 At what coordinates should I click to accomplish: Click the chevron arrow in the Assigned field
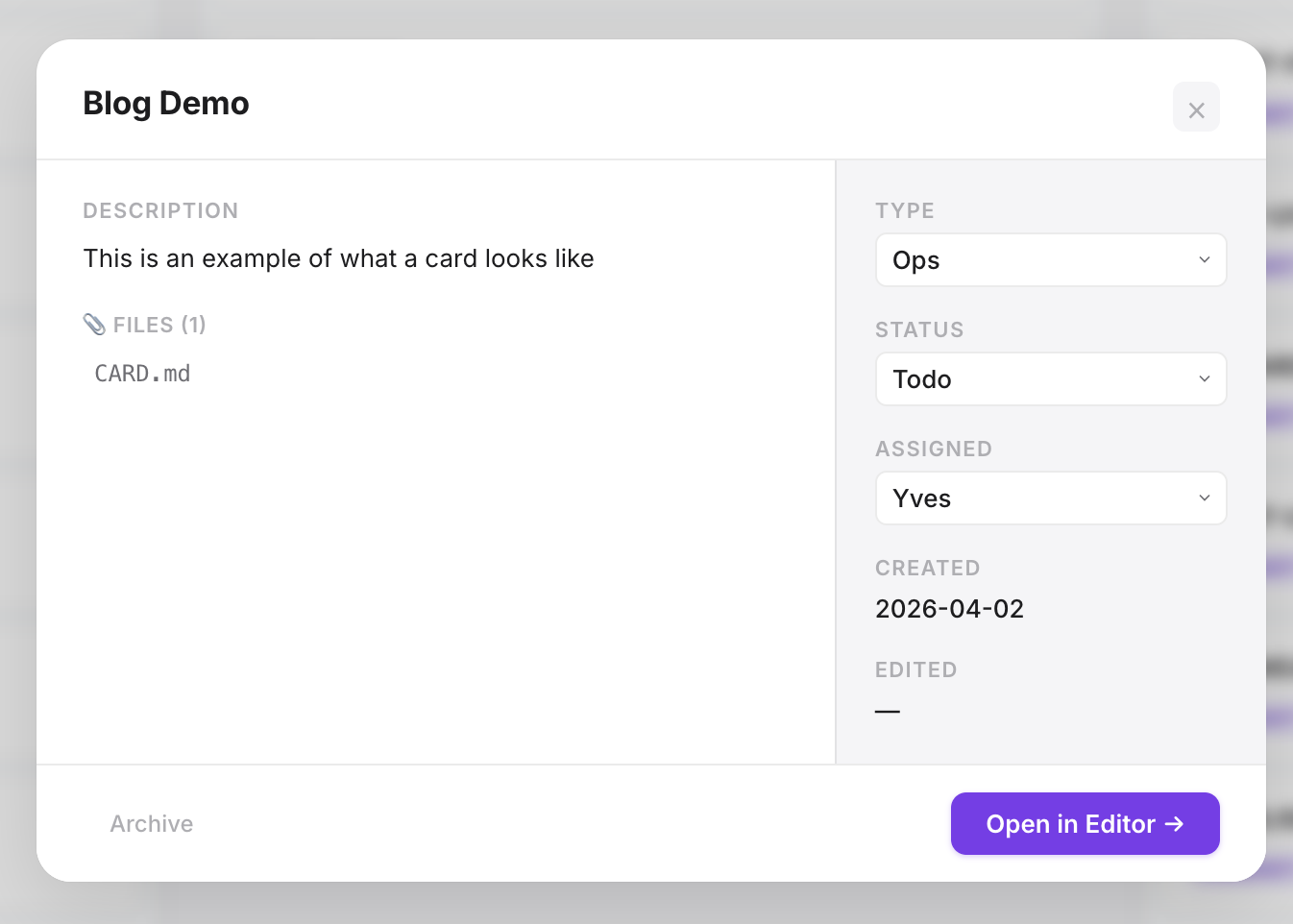[x=1204, y=498]
